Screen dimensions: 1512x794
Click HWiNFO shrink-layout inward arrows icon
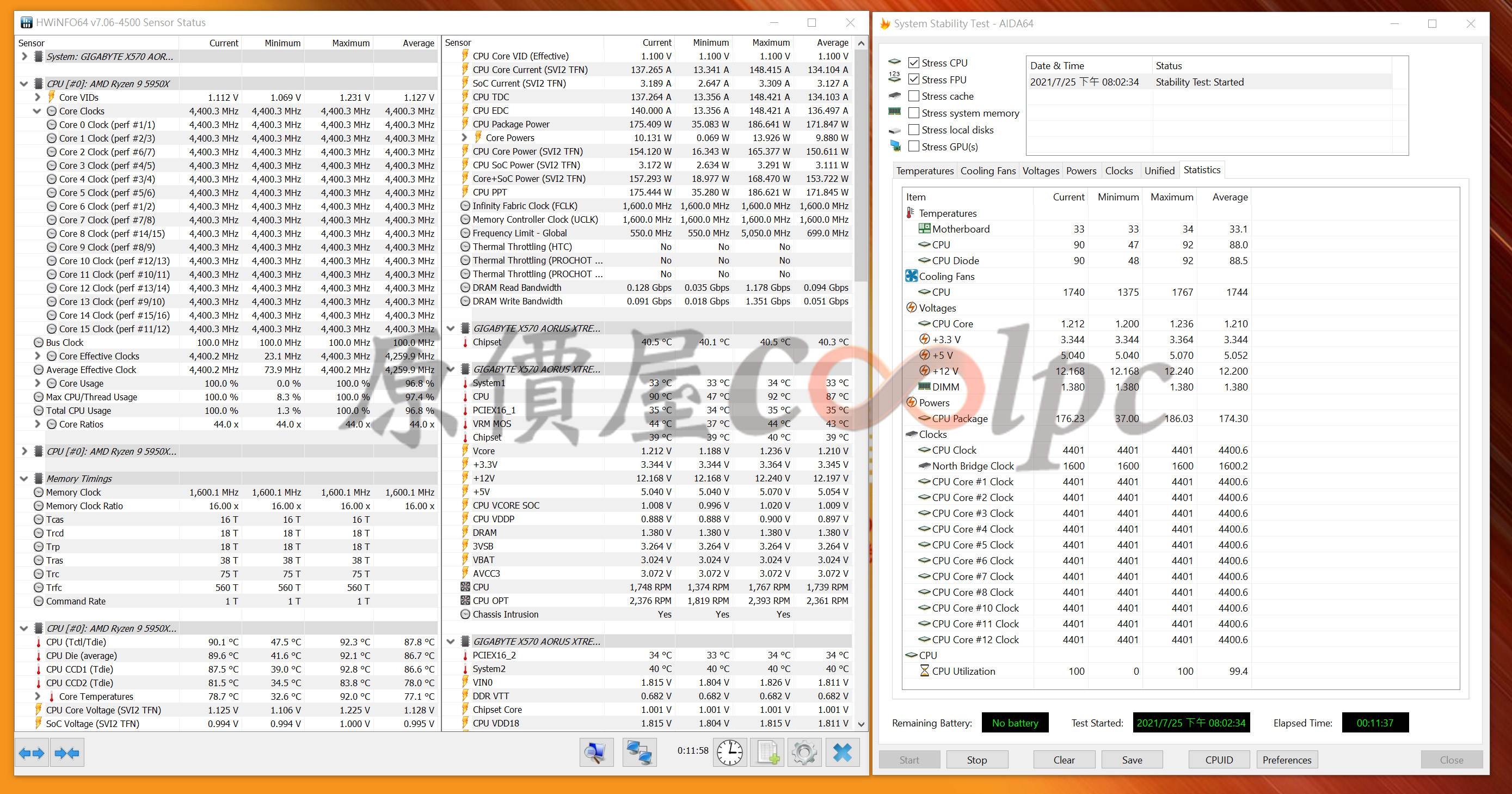[x=67, y=753]
